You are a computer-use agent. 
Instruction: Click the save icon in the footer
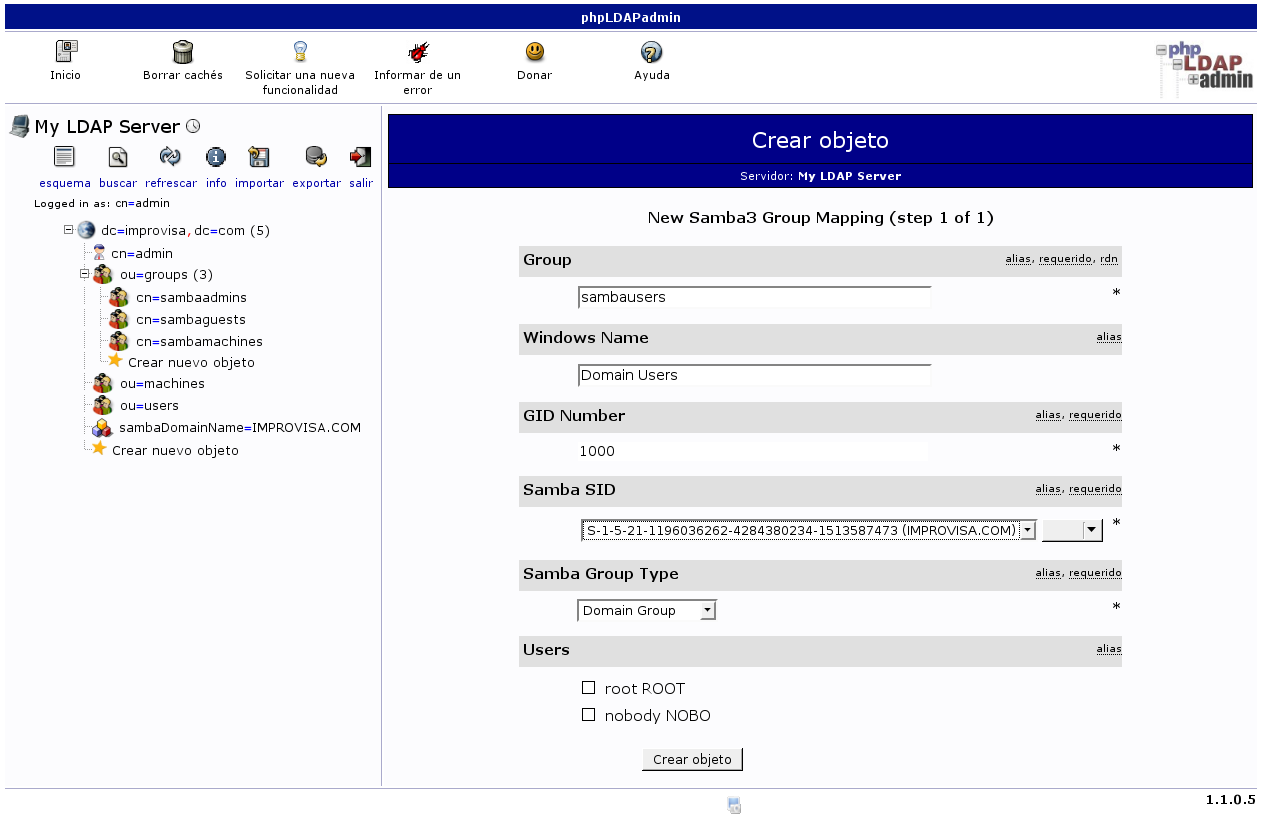[734, 805]
